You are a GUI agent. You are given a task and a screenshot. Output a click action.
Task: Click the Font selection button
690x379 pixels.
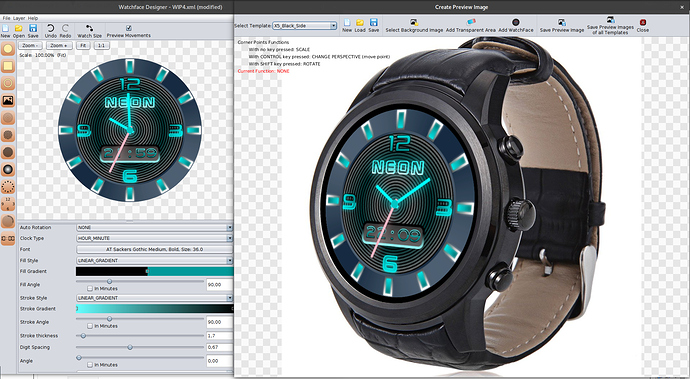pos(154,249)
